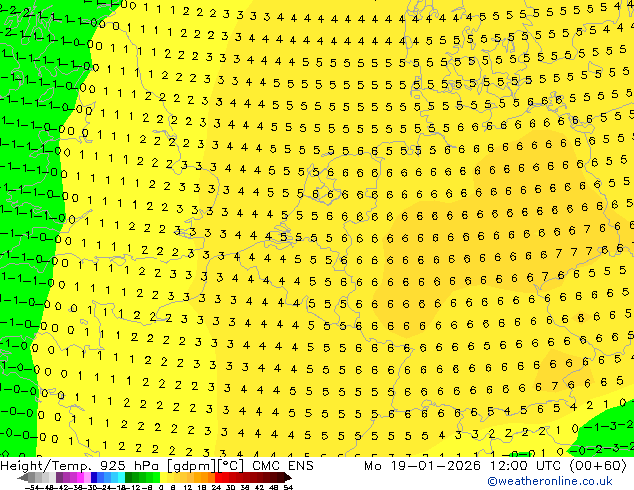
Task: Select the dark green legend swatch above -18
Action: (x=129, y=477)
